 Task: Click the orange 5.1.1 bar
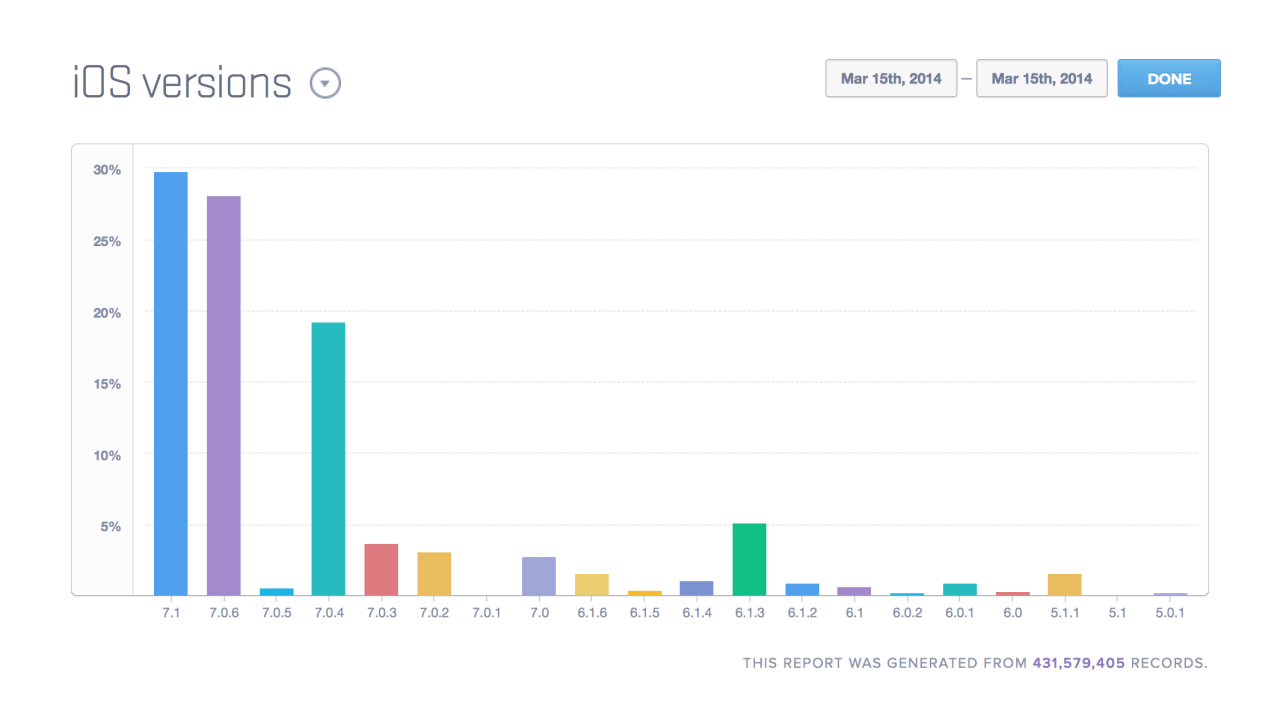(1065, 585)
